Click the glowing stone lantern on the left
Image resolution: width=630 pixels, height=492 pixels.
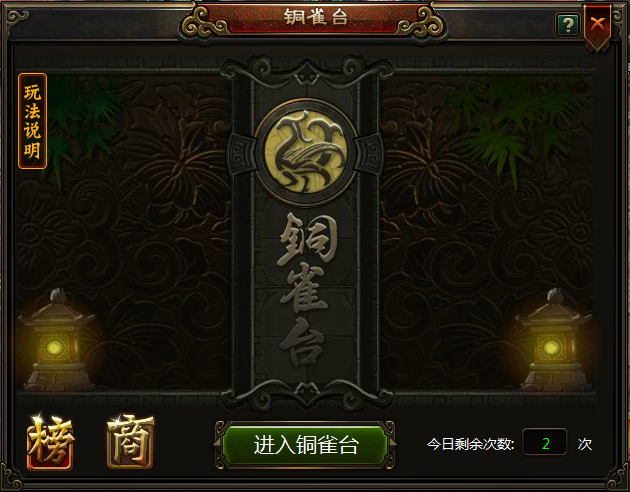point(58,341)
